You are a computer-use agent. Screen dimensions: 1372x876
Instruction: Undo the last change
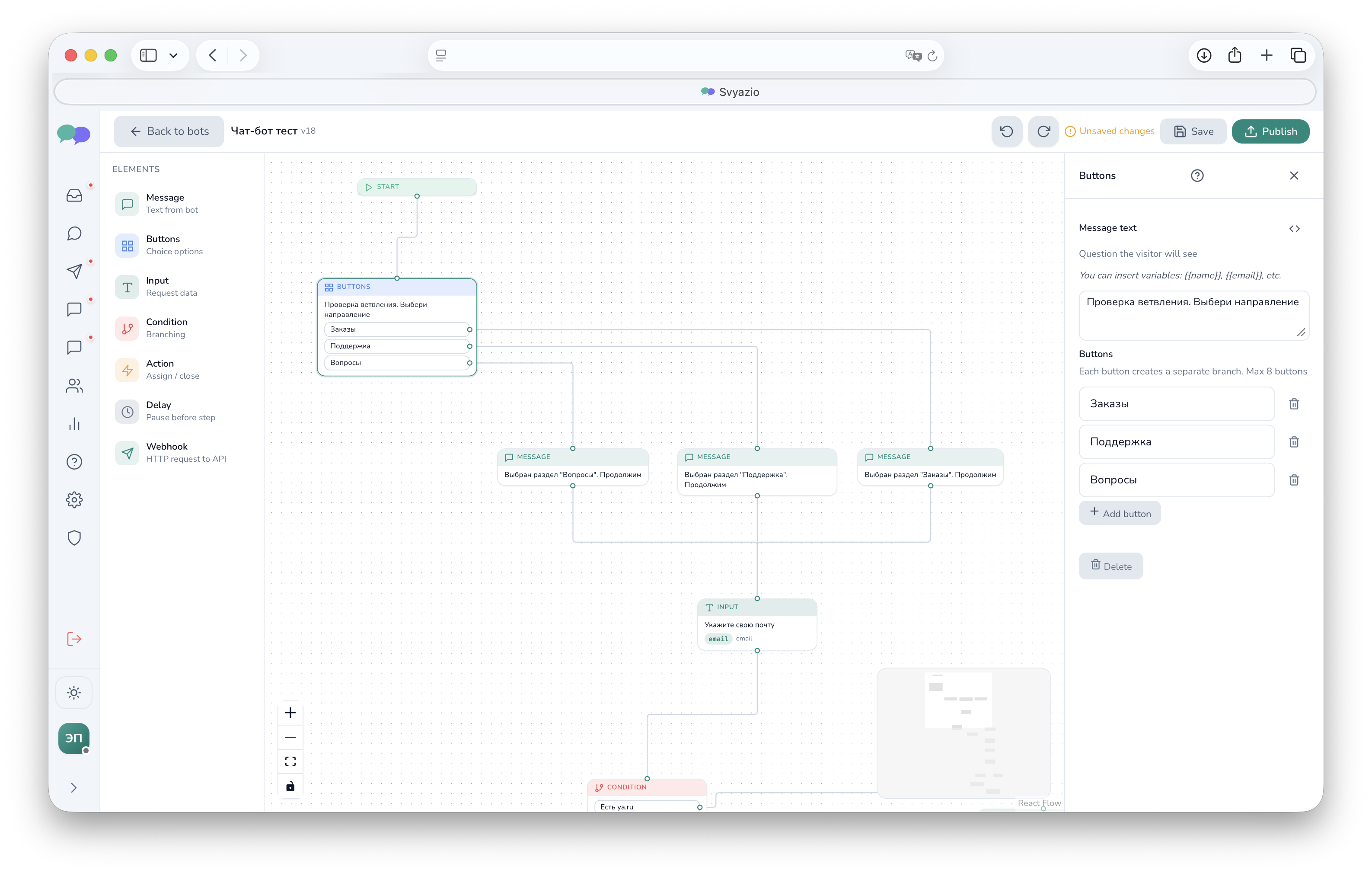1006,131
